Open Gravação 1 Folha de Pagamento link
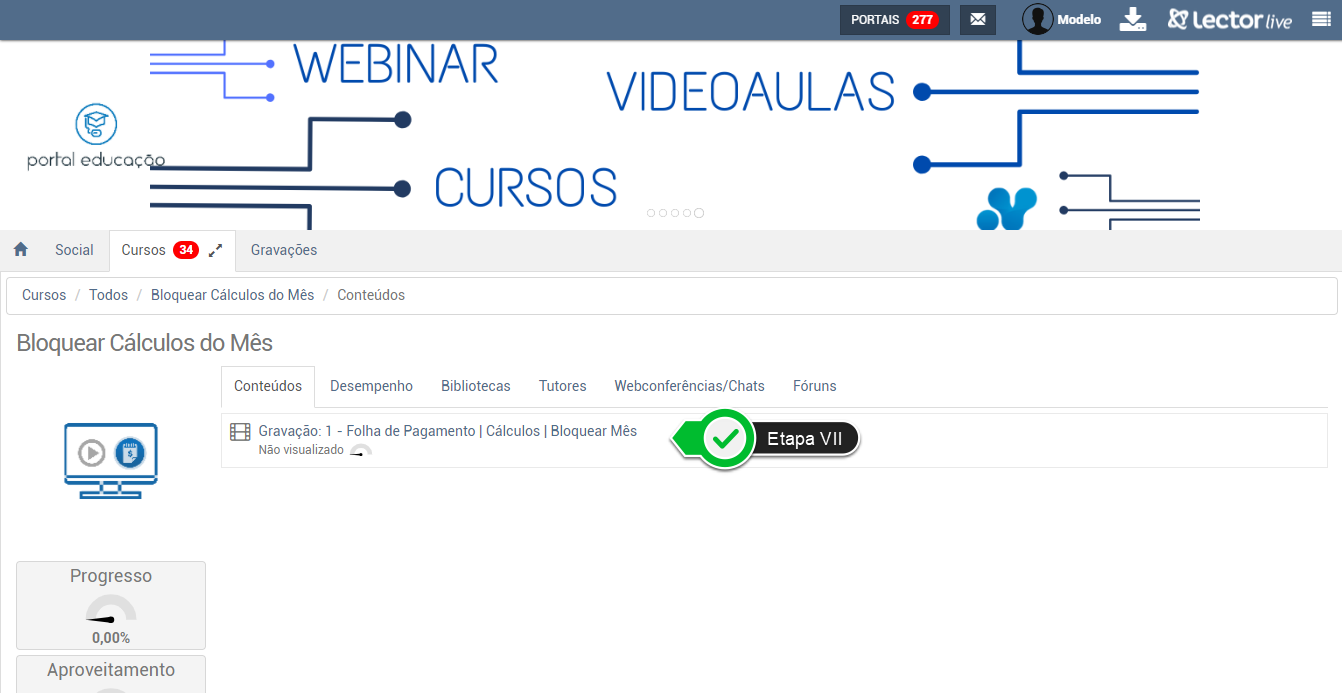Screen dimensions: 1342x693 (447, 431)
